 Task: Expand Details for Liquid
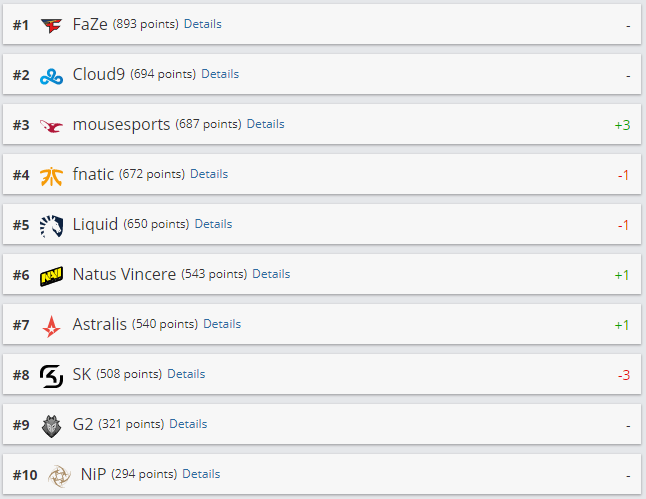(x=213, y=224)
